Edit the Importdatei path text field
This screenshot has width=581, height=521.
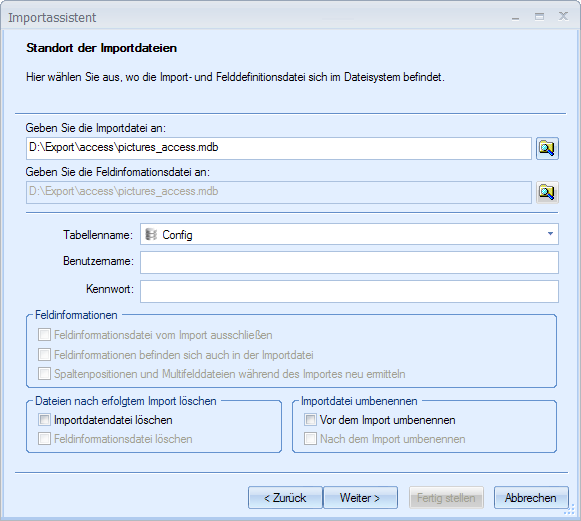click(x=279, y=149)
